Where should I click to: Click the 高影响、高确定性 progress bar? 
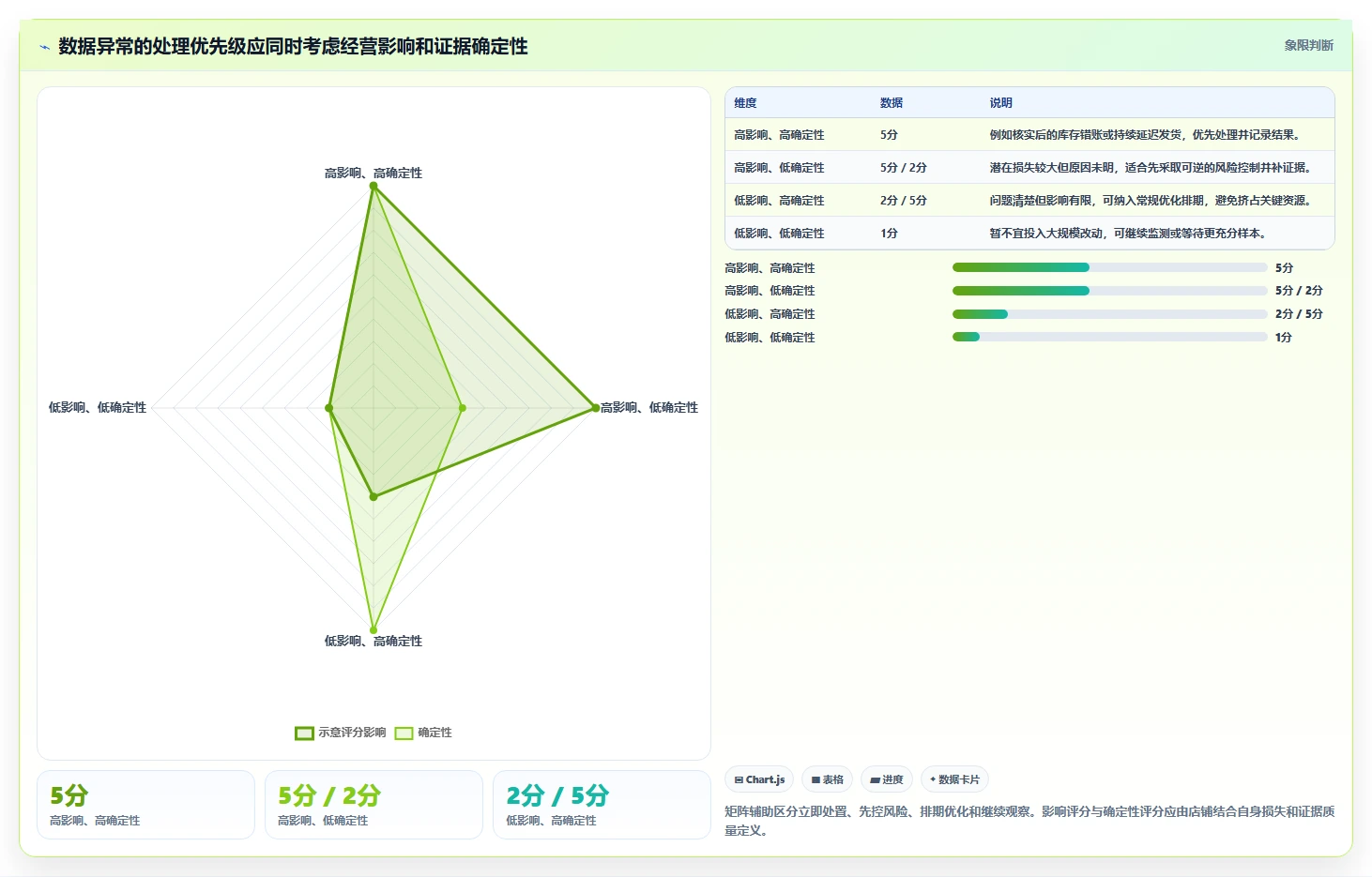pyautogui.click(x=1109, y=267)
